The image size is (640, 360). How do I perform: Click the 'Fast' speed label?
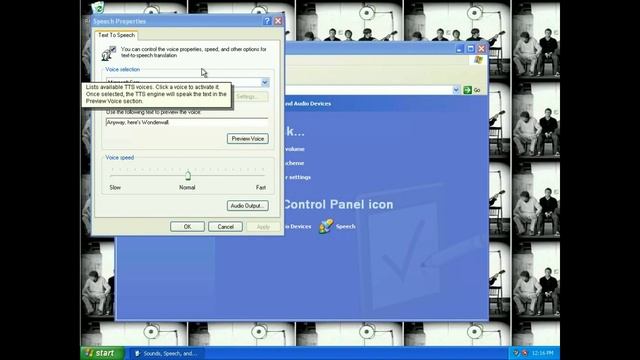tap(261, 188)
